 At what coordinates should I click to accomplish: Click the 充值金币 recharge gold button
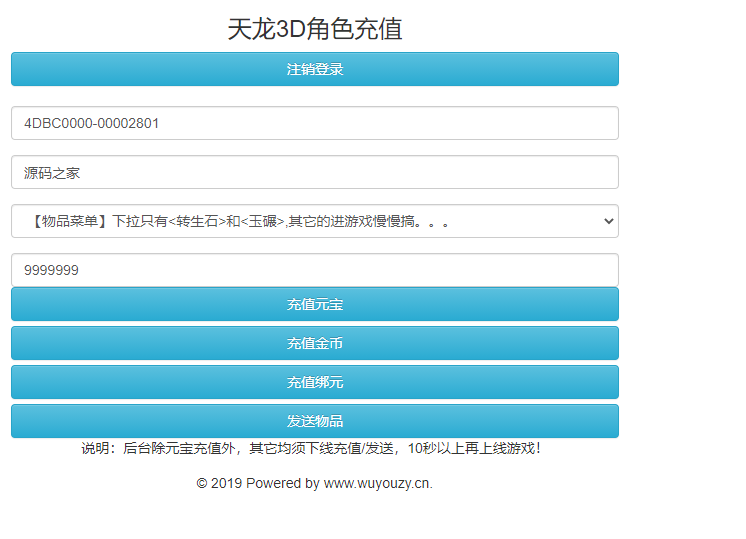coord(315,343)
